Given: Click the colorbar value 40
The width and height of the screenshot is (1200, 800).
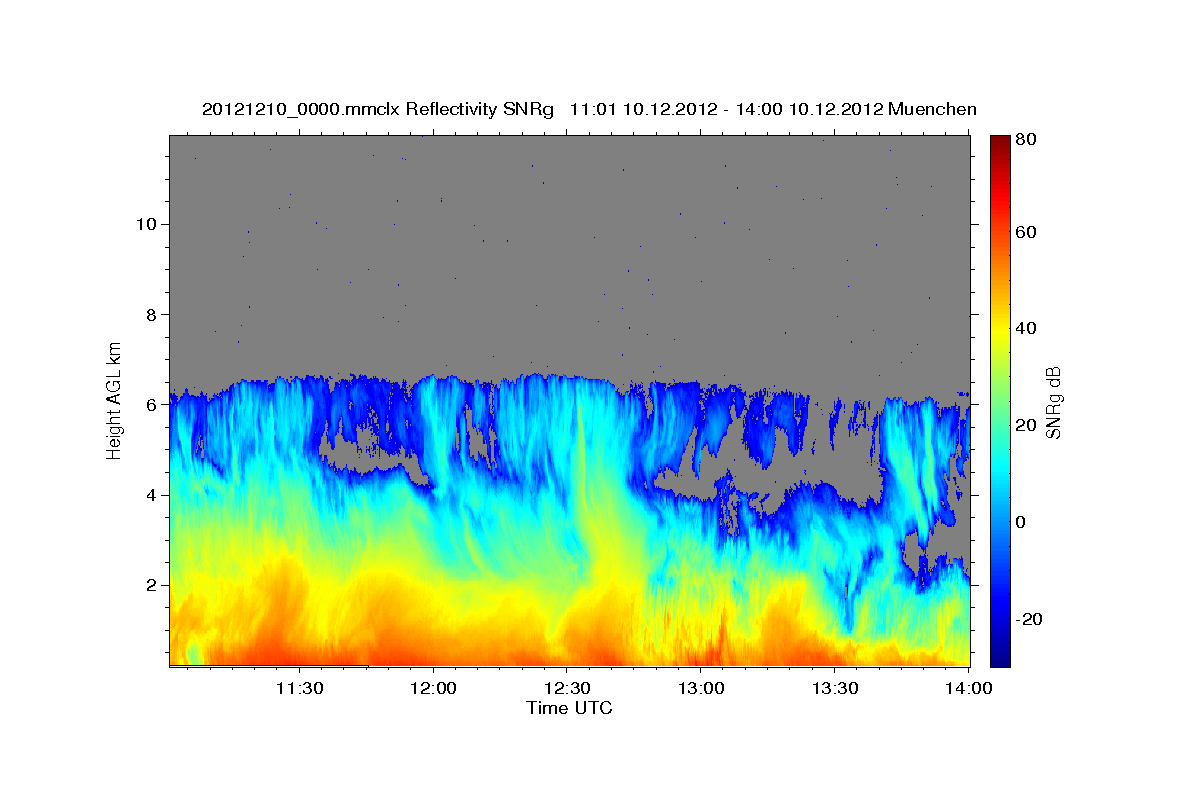Looking at the screenshot, I should tap(1025, 329).
